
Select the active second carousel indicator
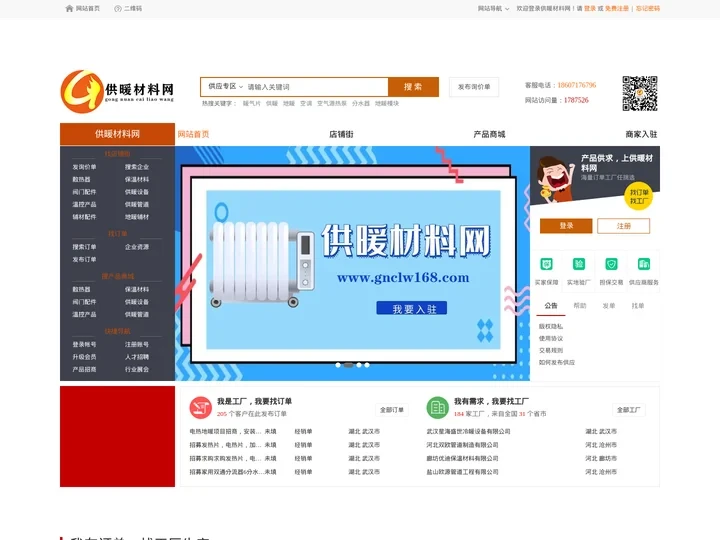[349, 365]
